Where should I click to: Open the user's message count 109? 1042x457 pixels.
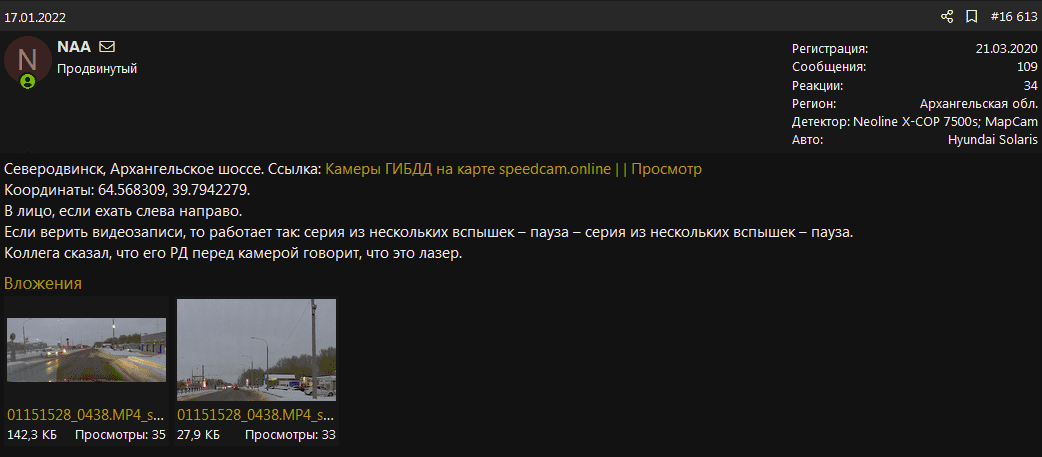click(1027, 66)
